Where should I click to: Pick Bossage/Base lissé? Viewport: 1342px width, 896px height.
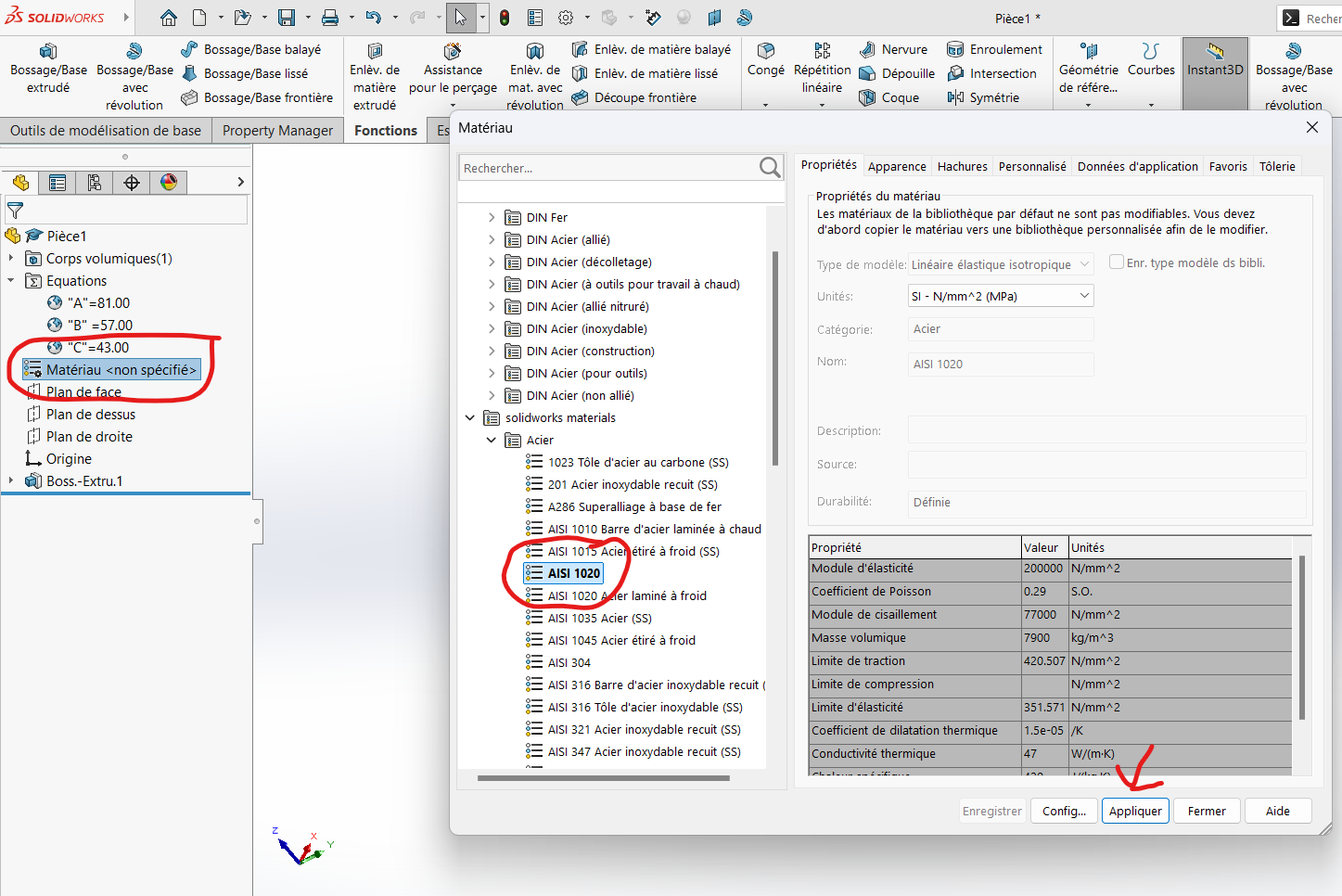[x=245, y=73]
